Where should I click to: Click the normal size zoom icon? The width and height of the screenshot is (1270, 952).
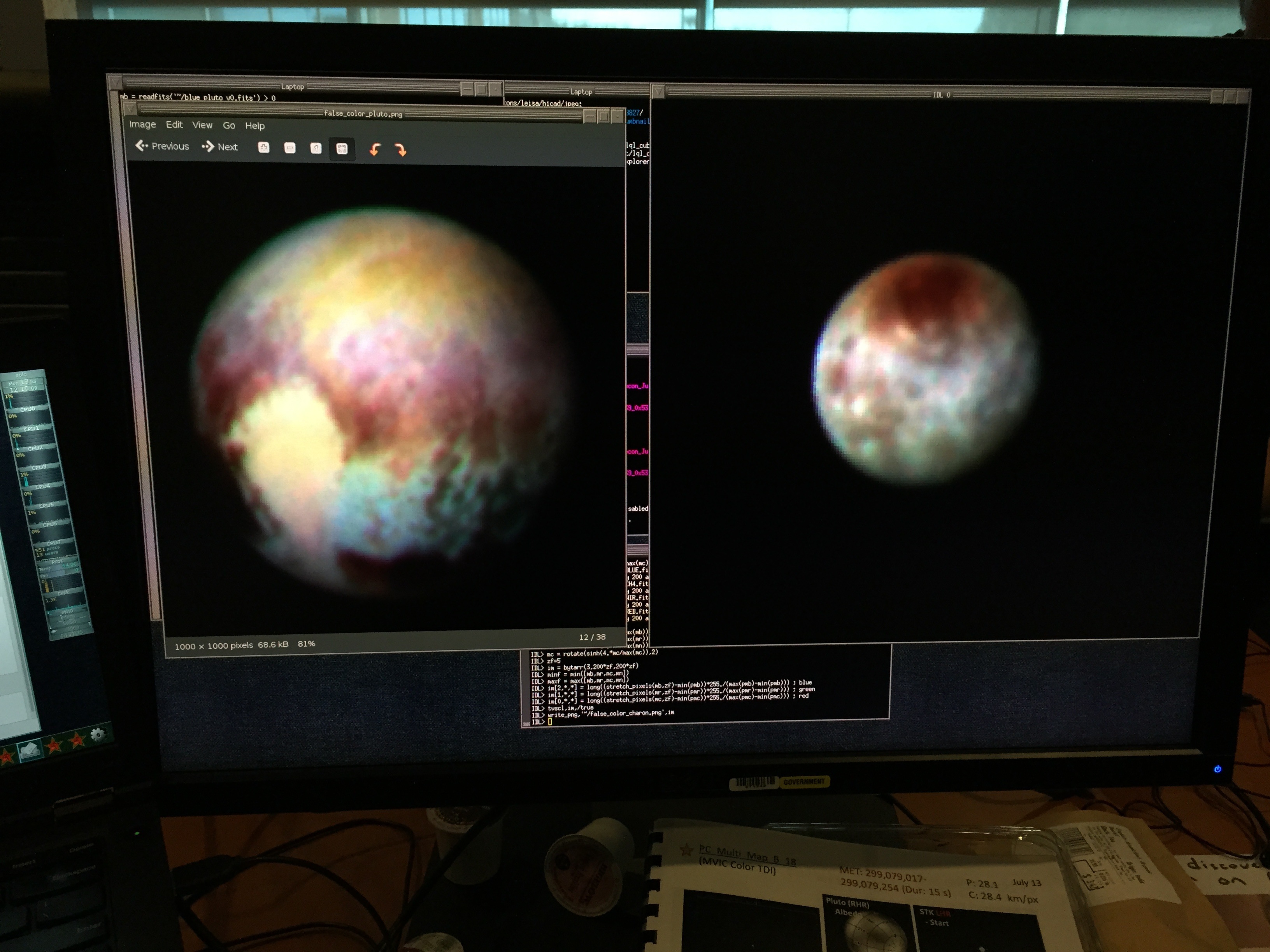coord(316,149)
